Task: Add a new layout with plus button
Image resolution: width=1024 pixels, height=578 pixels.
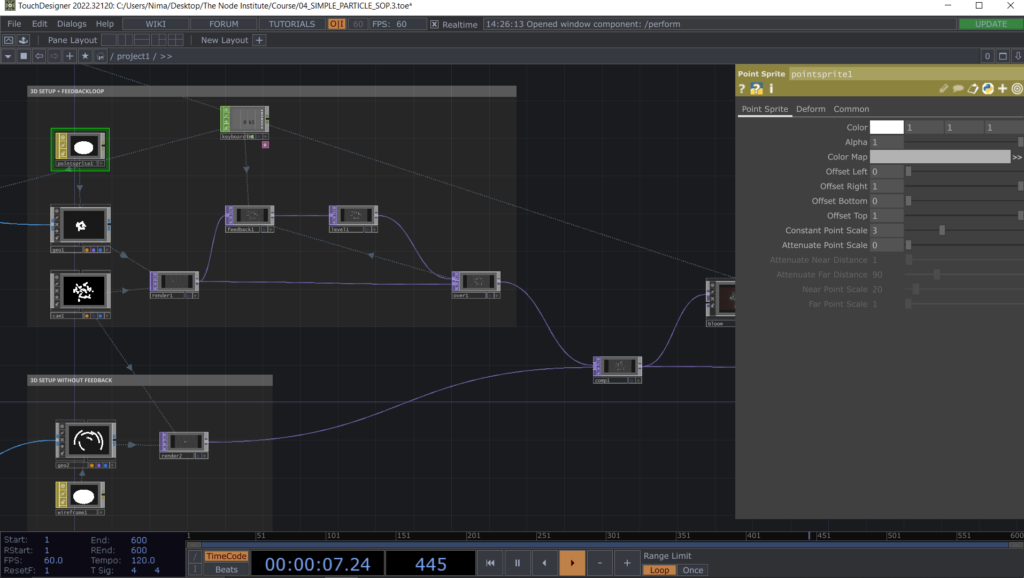Action: (x=259, y=40)
